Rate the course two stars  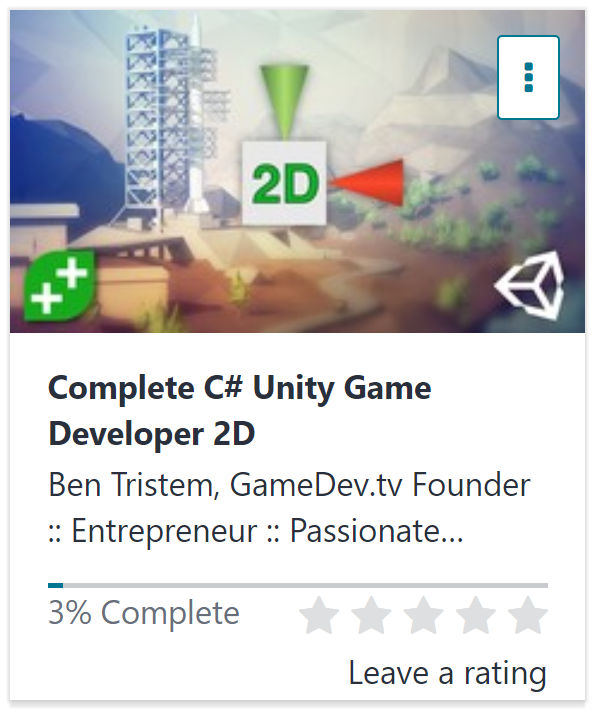tap(371, 615)
